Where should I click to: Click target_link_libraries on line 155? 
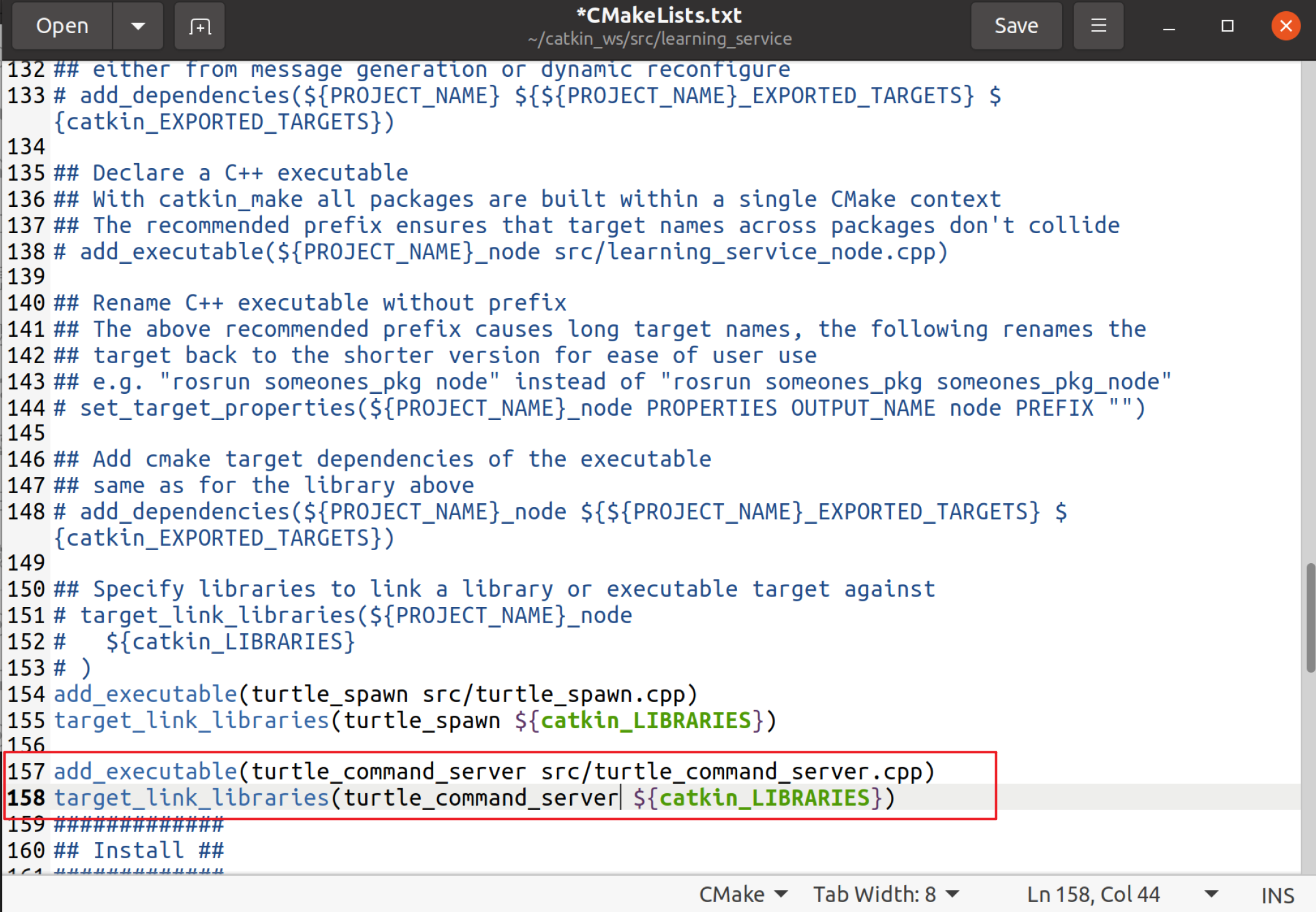191,721
